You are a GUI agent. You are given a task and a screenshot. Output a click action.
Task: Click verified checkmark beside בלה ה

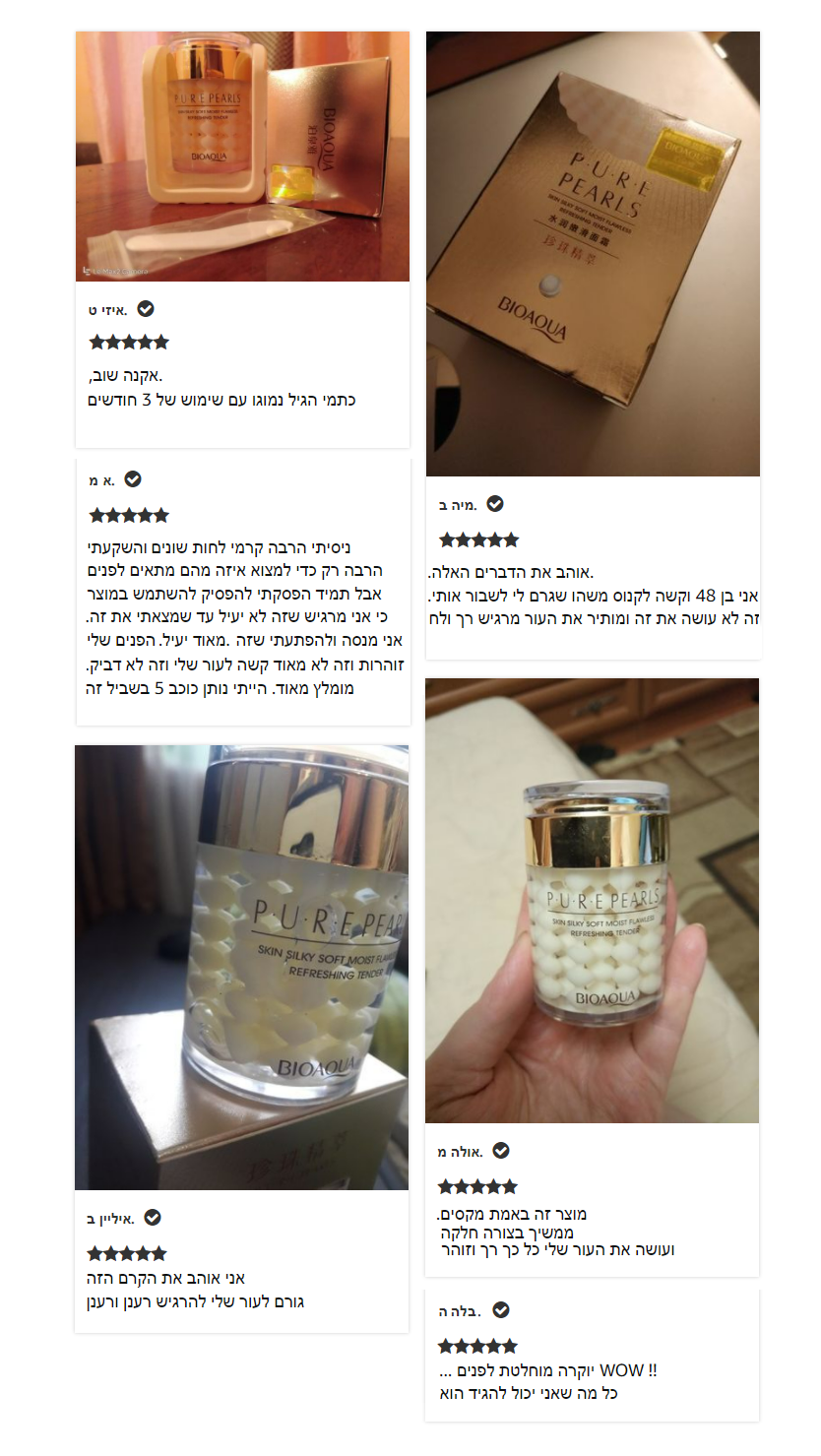[x=501, y=1310]
